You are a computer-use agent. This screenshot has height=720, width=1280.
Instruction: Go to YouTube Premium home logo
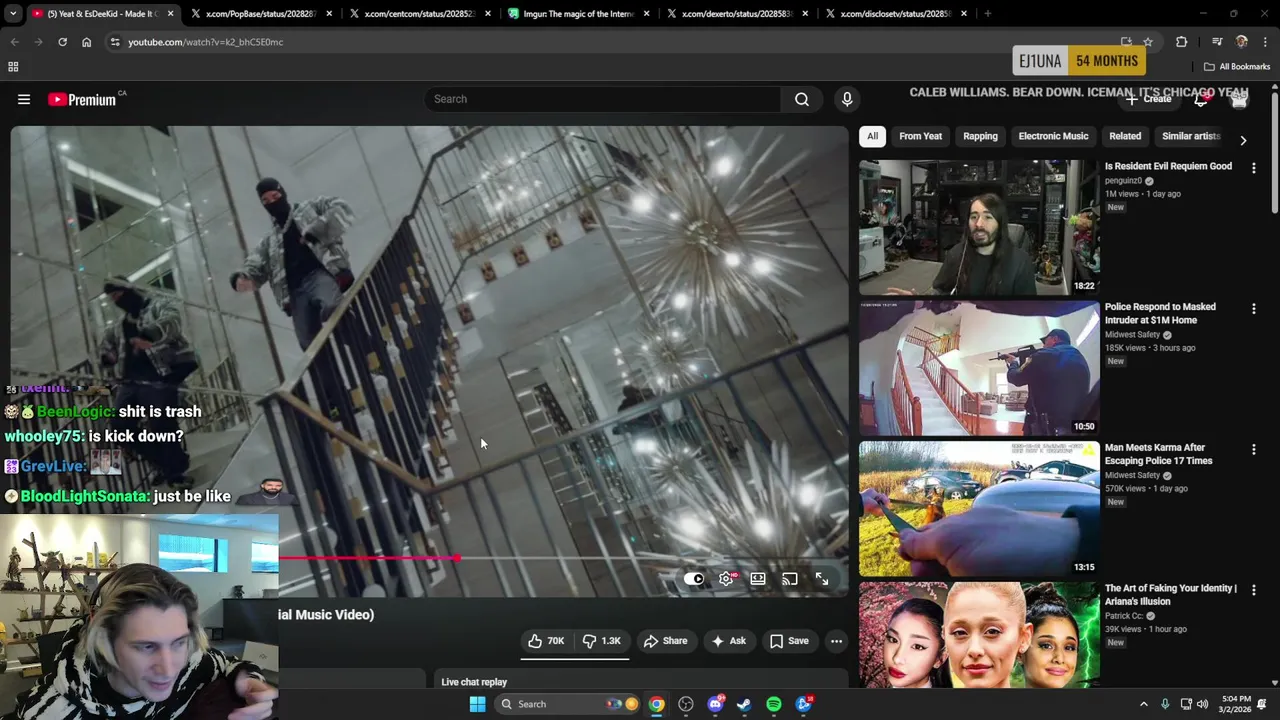coord(82,99)
